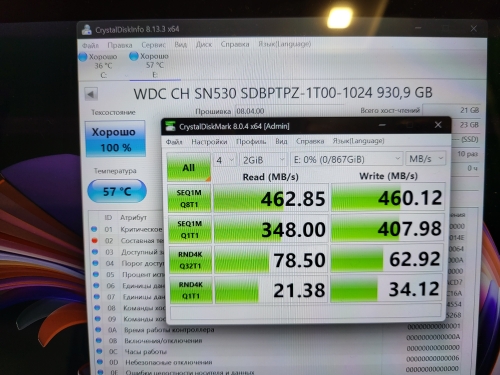The width and height of the screenshot is (500, 375).
Task: Open the 2GiB test size dropdown
Action: [x=263, y=160]
